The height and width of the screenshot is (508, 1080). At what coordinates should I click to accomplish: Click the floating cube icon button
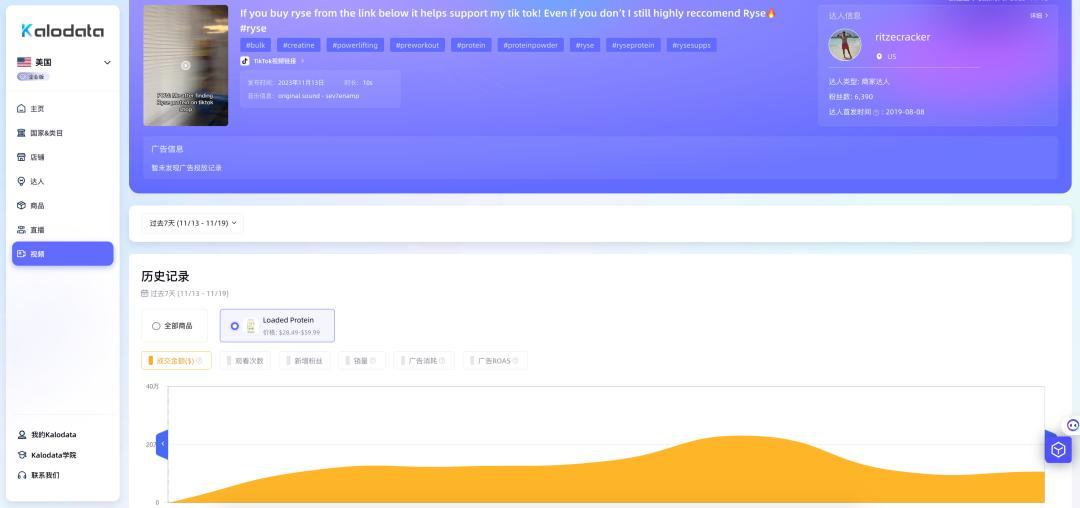(1058, 449)
